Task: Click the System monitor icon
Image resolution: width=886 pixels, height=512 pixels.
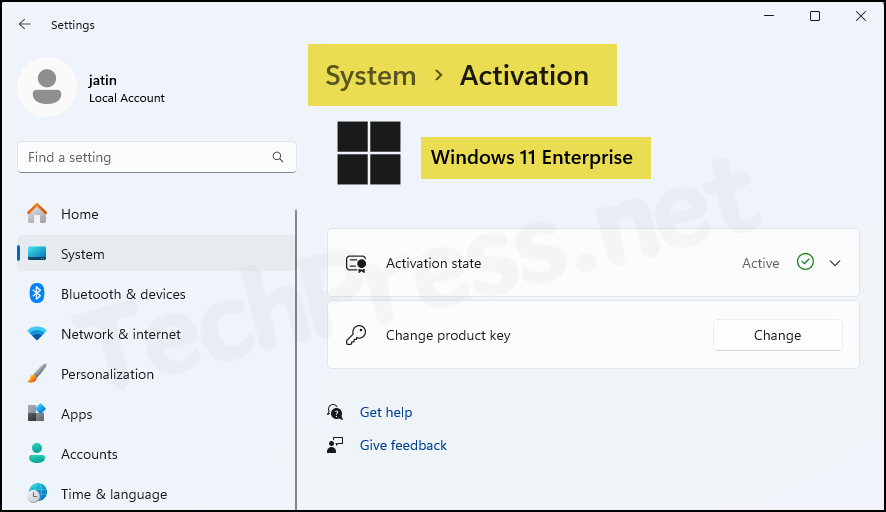Action: pyautogui.click(x=37, y=254)
